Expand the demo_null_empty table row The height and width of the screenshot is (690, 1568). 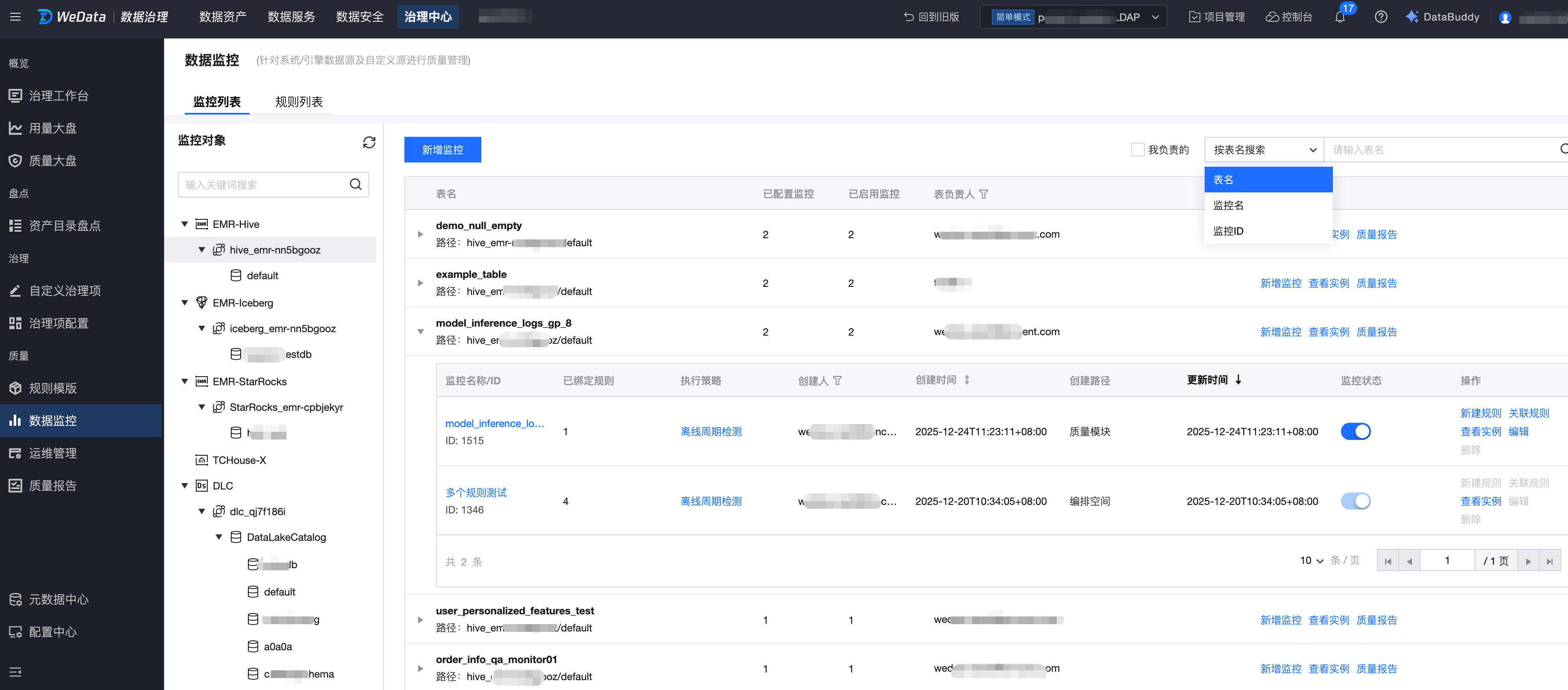click(420, 234)
